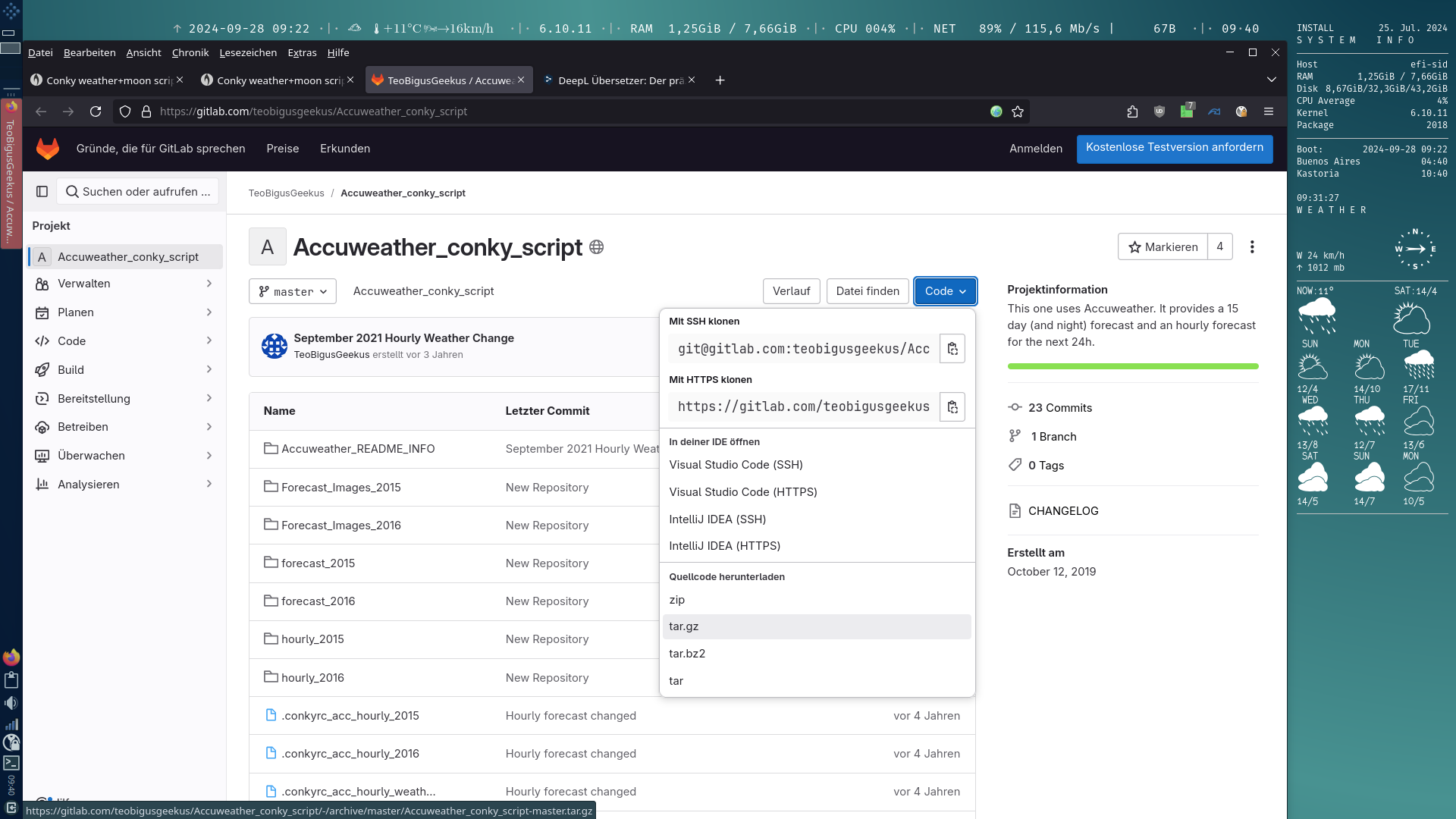Image resolution: width=1456 pixels, height=819 pixels.
Task: Open the project actions kebab menu
Action: 1252,247
